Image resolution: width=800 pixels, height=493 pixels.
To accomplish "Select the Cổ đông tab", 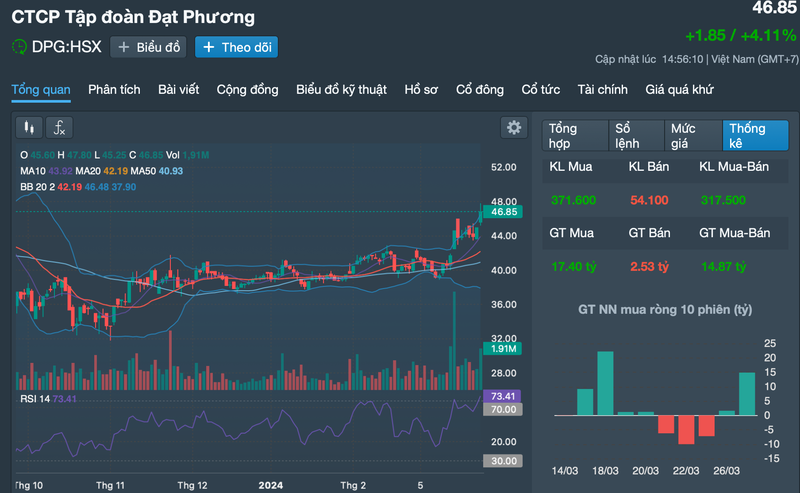I will [480, 90].
